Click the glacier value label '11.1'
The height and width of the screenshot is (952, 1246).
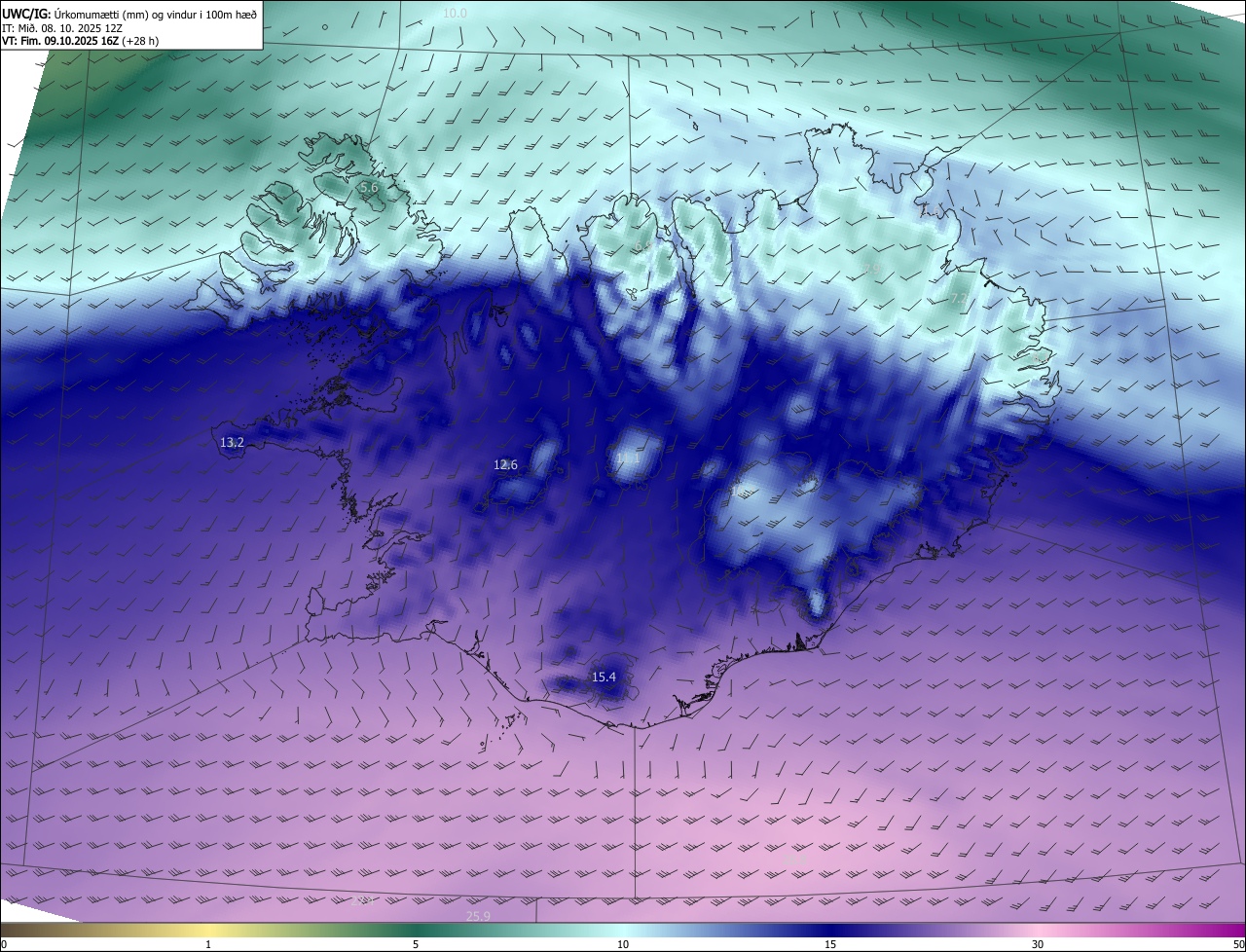click(629, 458)
